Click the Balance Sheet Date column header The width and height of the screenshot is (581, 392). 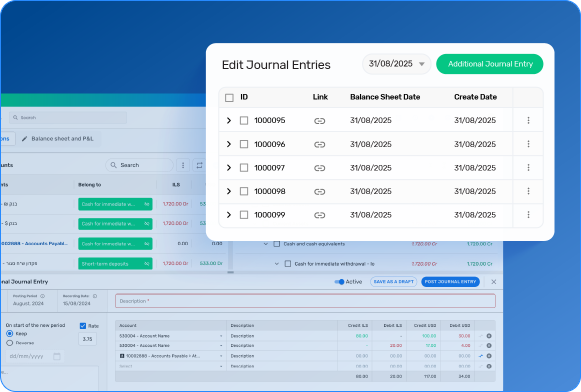pyautogui.click(x=385, y=97)
